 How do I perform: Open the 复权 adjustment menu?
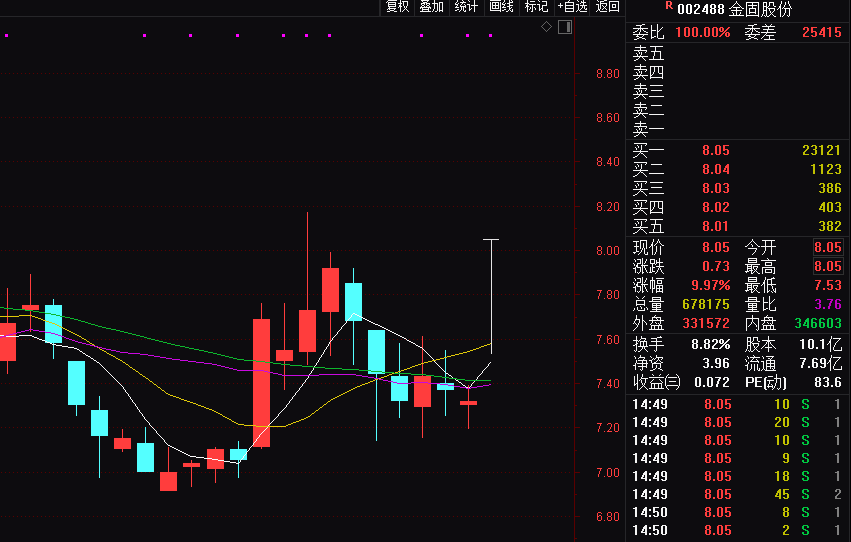tap(398, 7)
